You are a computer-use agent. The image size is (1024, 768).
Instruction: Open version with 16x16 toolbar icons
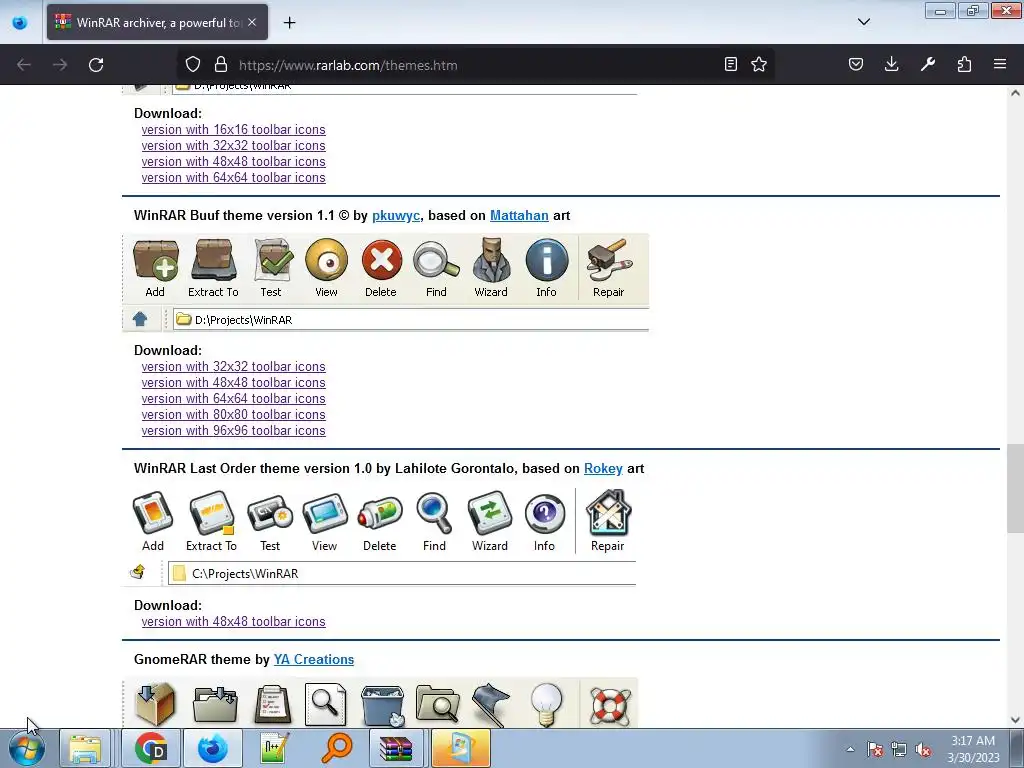[x=233, y=129]
